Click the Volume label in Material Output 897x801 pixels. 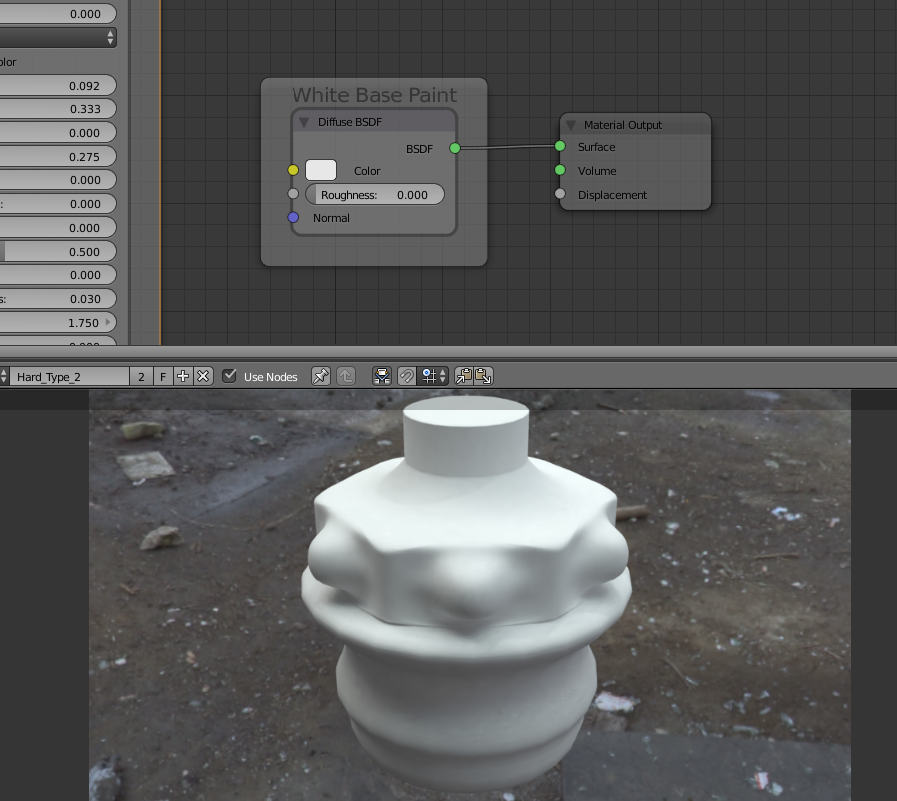pyautogui.click(x=597, y=171)
